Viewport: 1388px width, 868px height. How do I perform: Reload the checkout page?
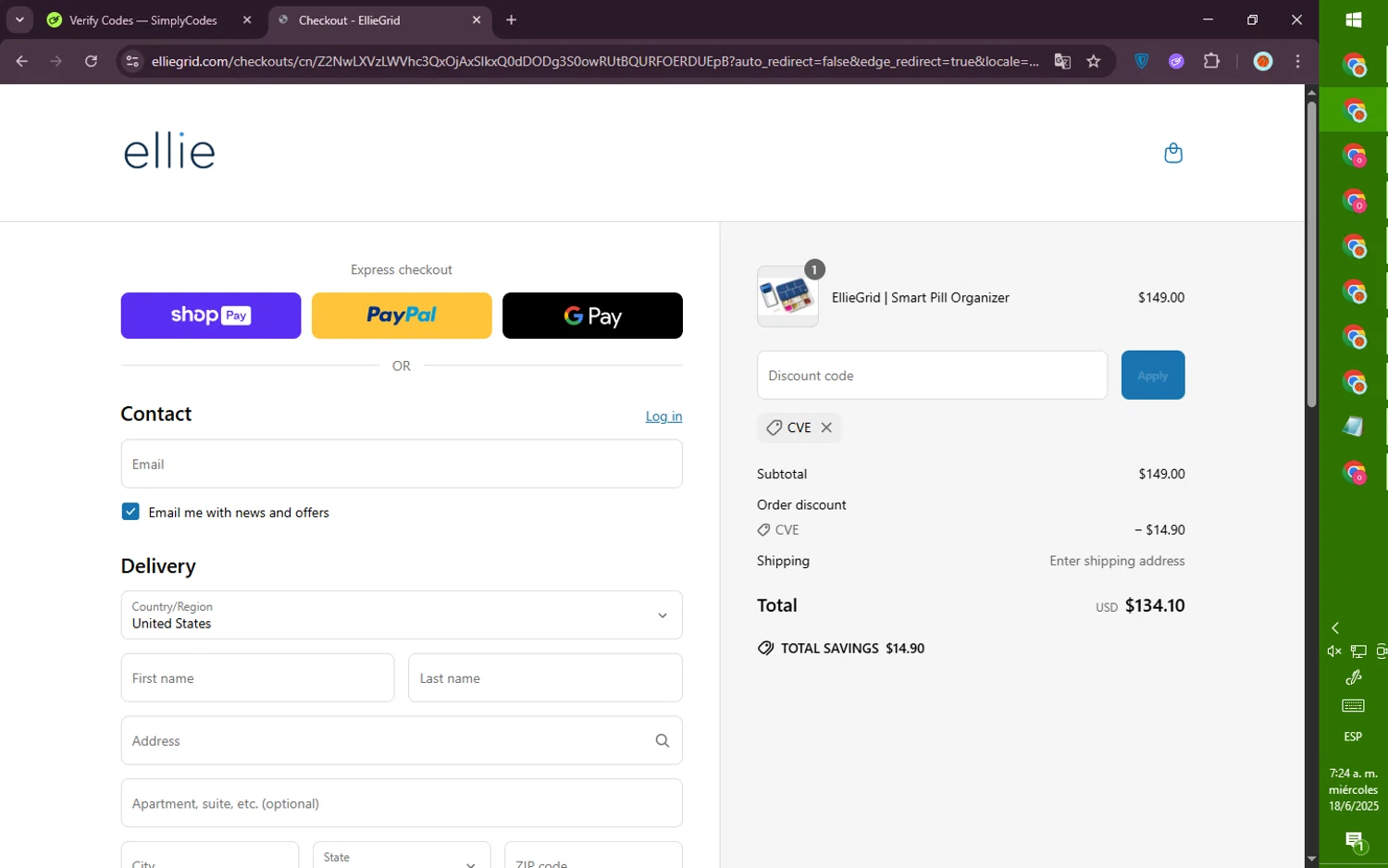91,61
